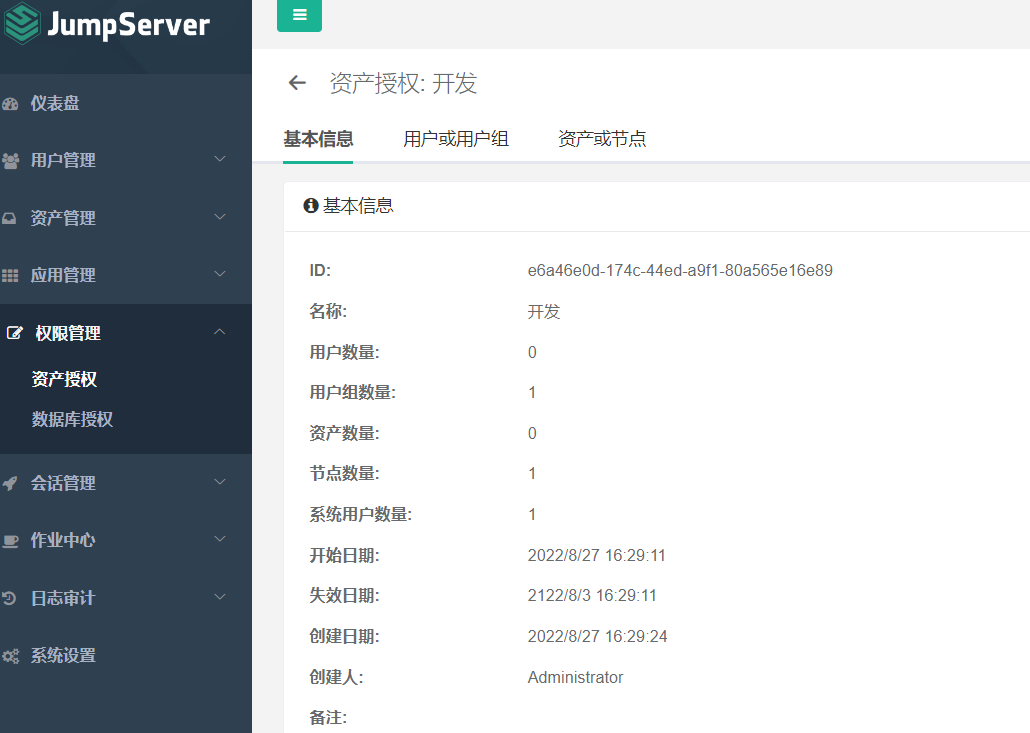Click the coffee cup icon beside 作业中心

click(10, 541)
